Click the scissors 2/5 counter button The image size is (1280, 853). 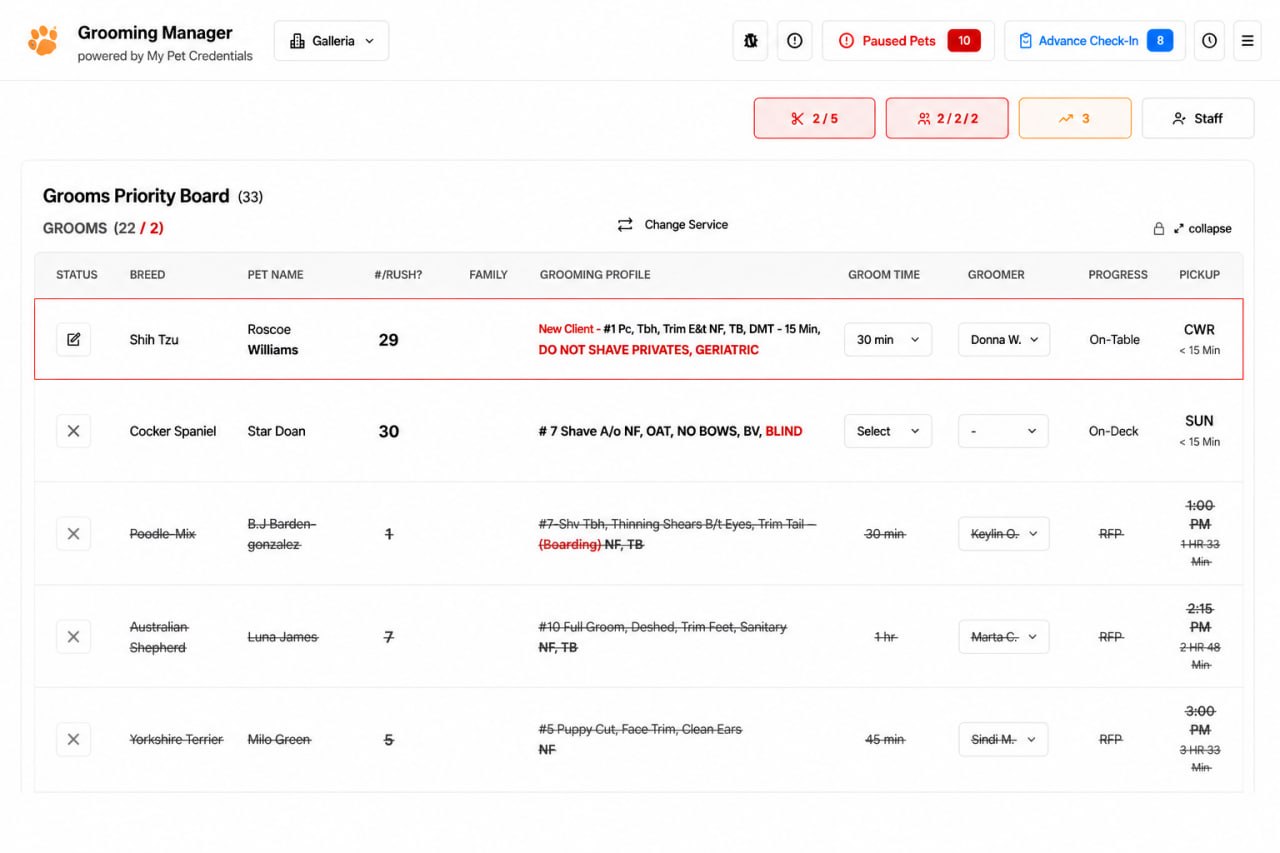814,118
